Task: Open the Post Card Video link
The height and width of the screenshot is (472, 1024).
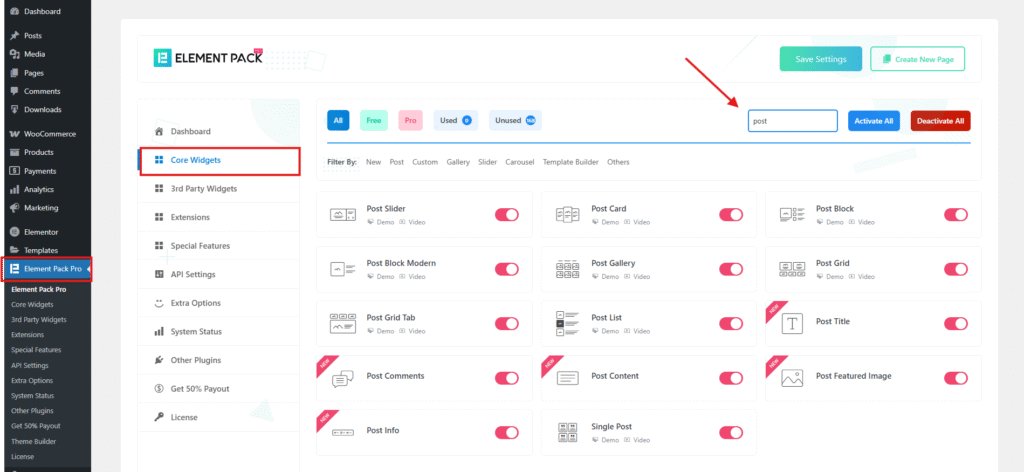Action: point(637,222)
